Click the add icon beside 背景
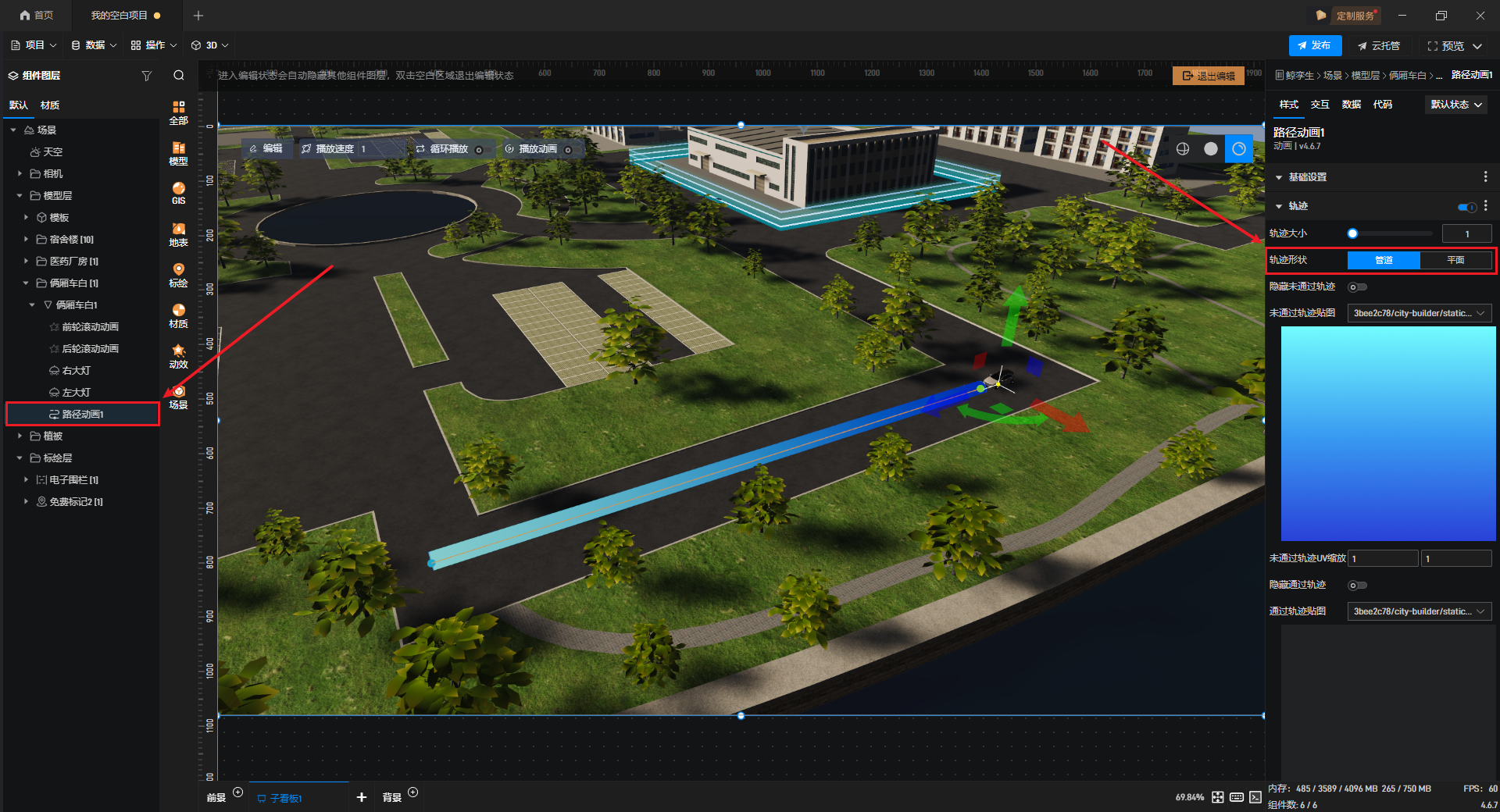The width and height of the screenshot is (1500, 812). click(x=413, y=792)
